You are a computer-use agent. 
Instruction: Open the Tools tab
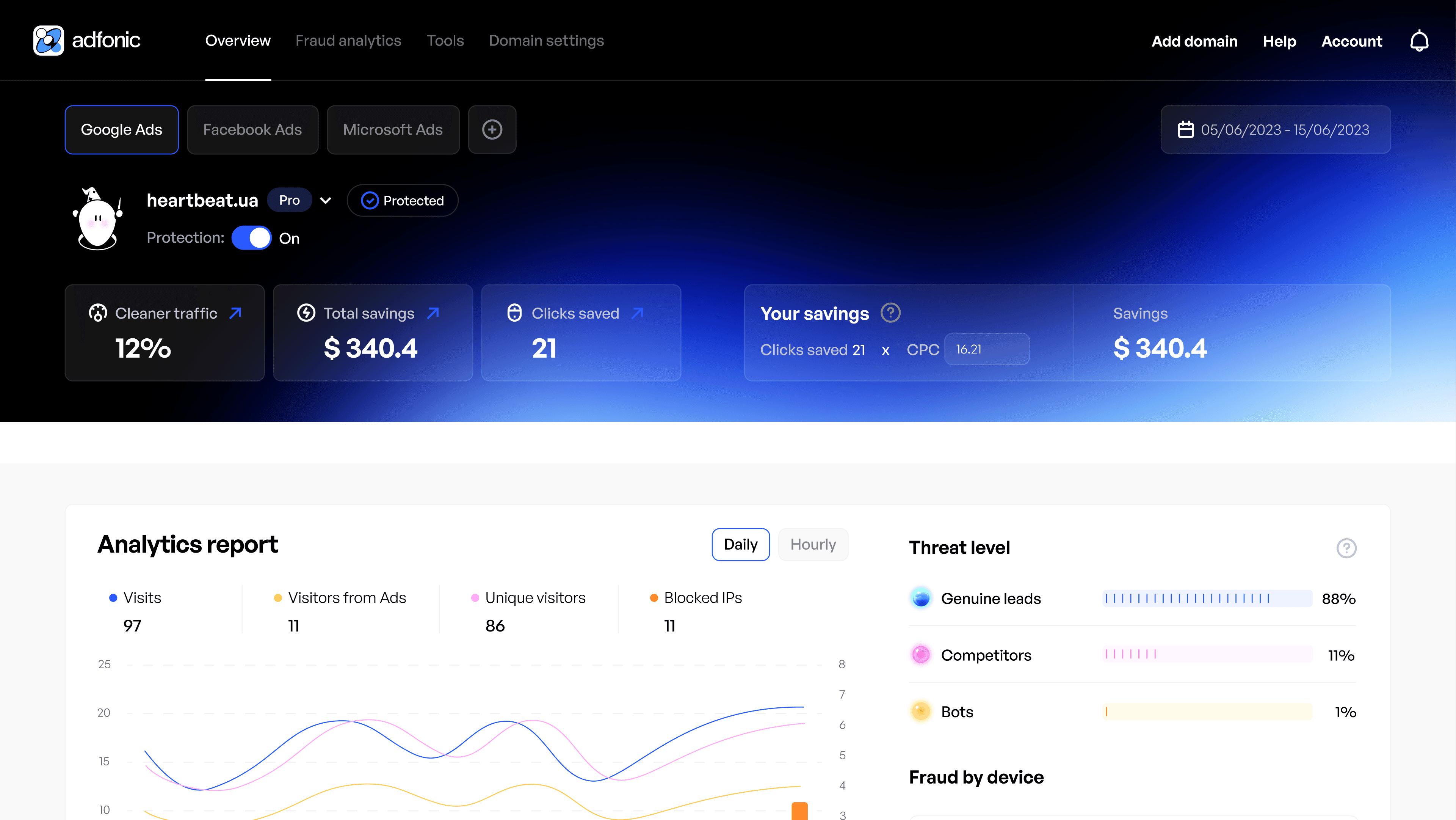coord(445,41)
